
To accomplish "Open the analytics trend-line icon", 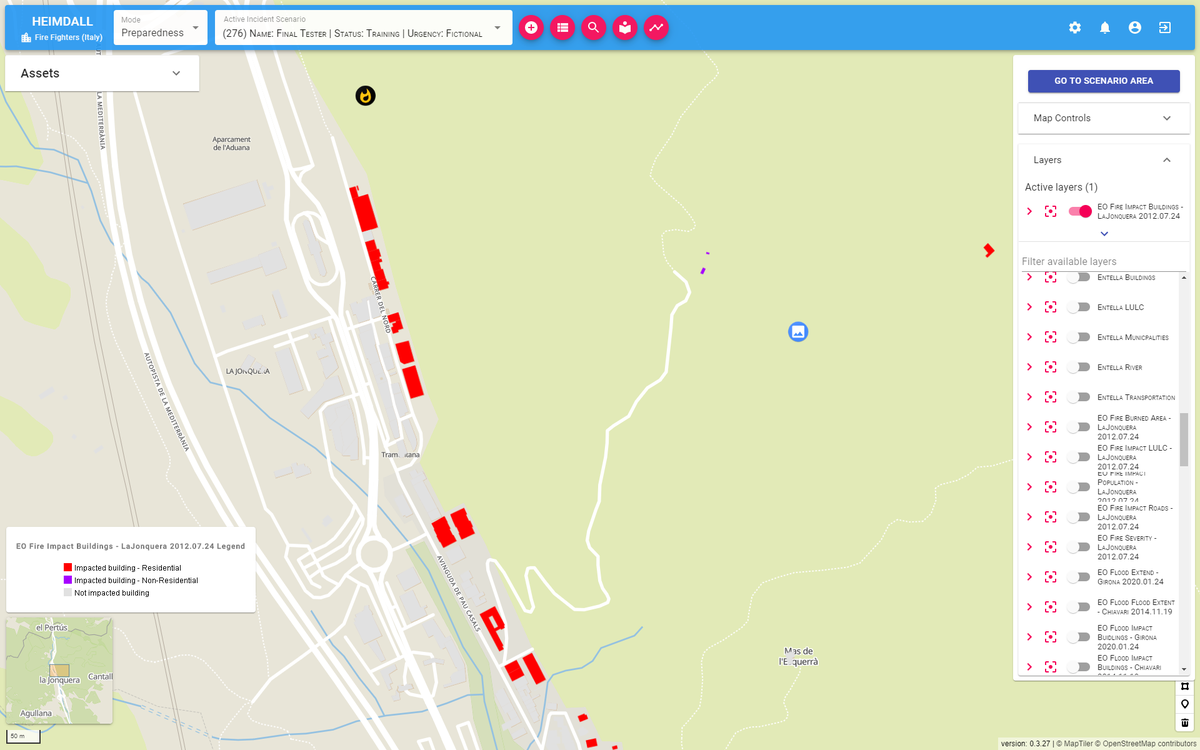I will tap(656, 28).
